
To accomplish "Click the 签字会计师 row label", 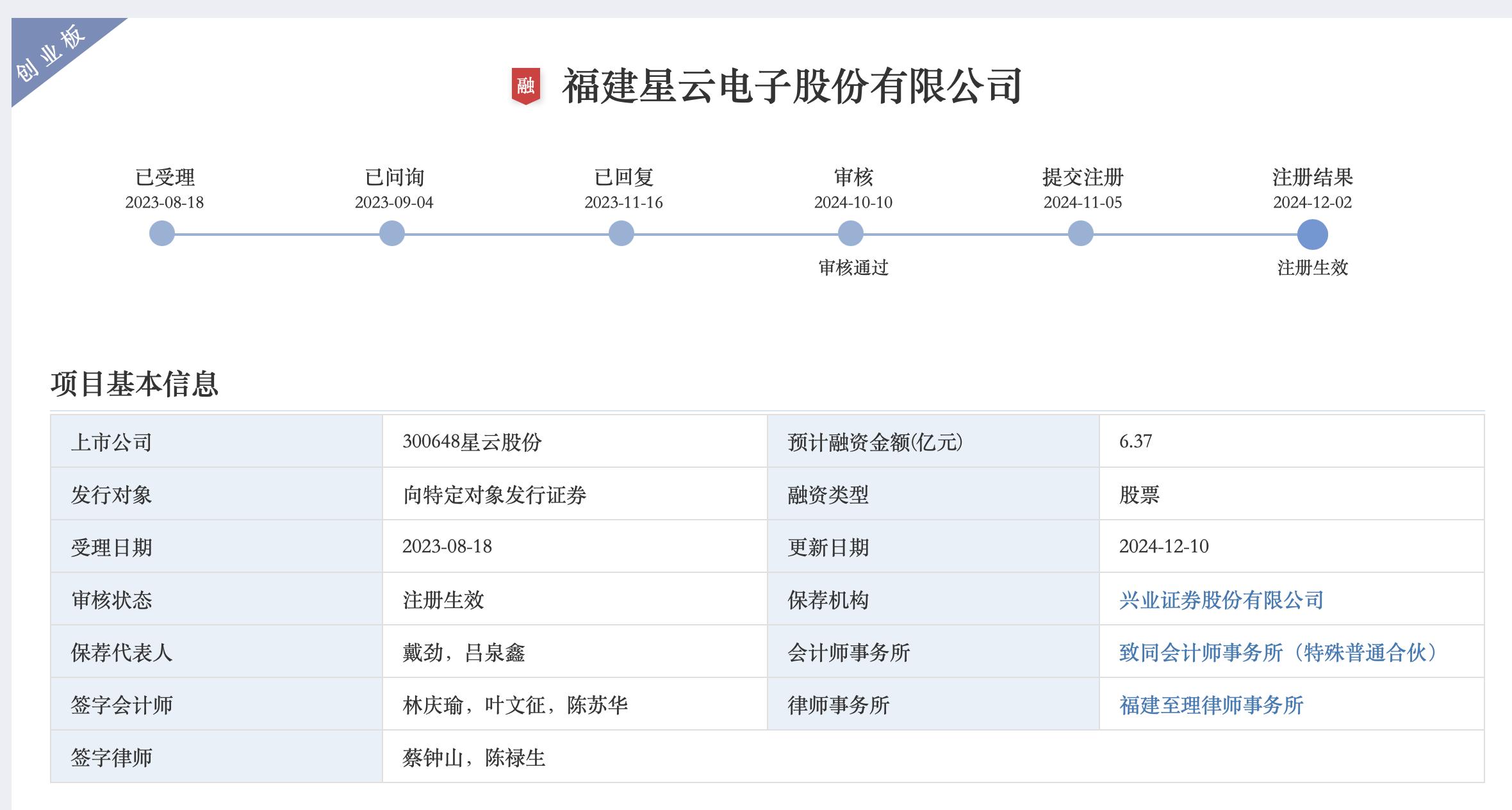I will 122,706.
